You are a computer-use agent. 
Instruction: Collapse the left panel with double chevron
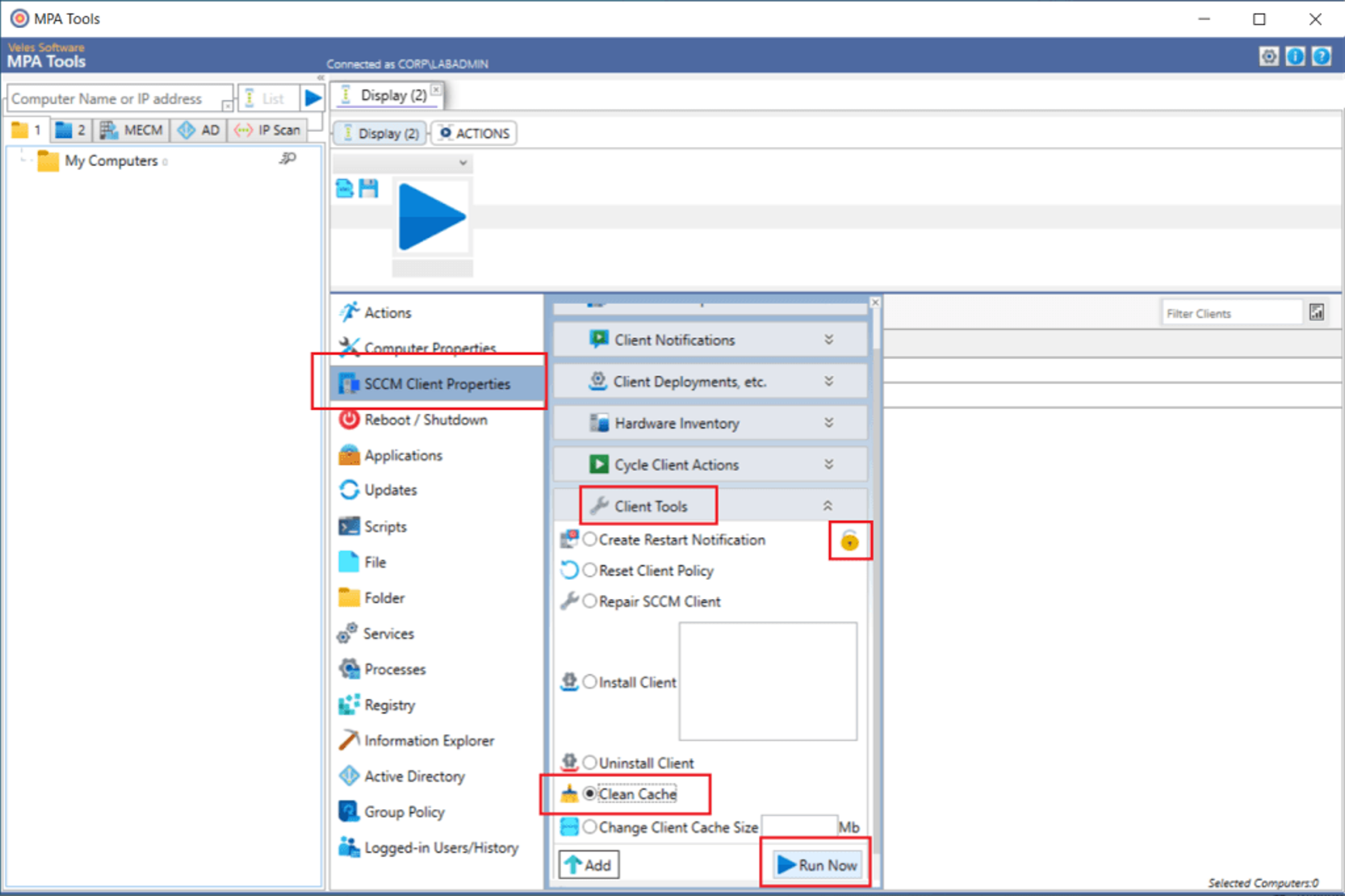click(x=320, y=78)
